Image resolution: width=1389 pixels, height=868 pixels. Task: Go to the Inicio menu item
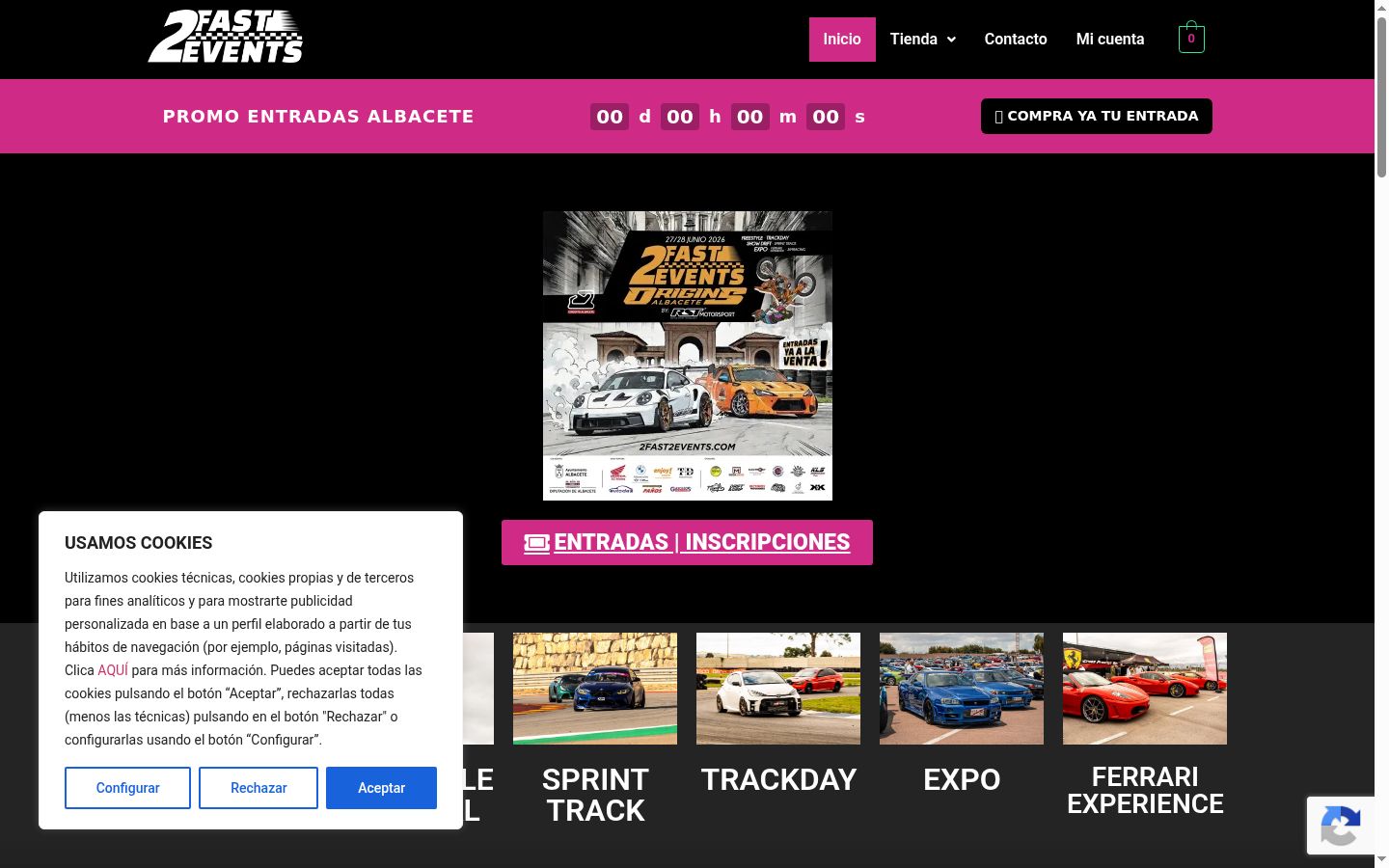pyautogui.click(x=842, y=40)
